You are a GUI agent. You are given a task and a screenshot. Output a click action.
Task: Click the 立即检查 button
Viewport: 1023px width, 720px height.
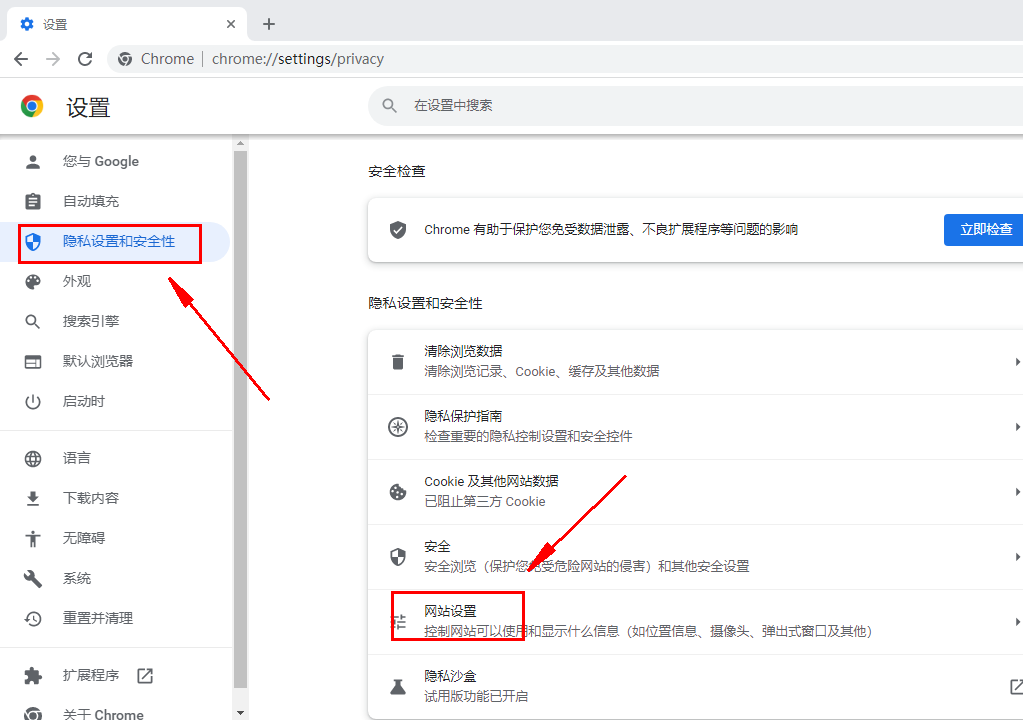(x=984, y=230)
